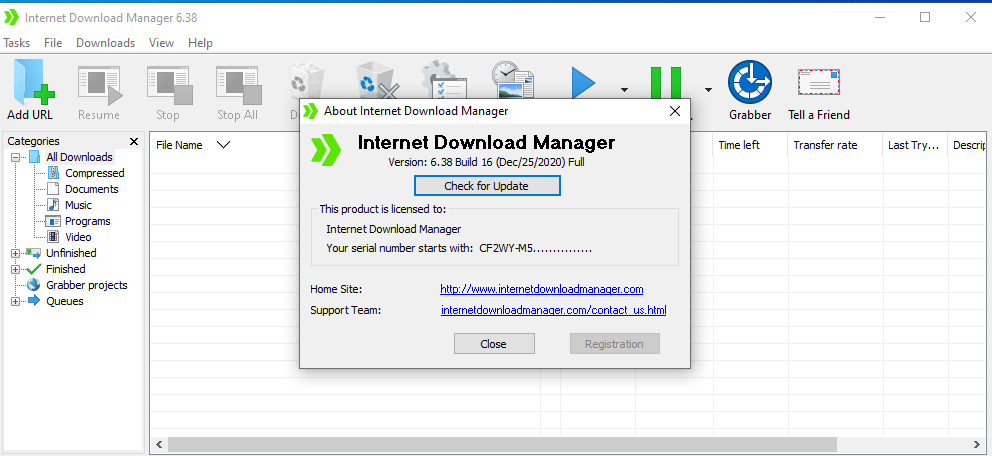992x456 pixels.
Task: Click the Music note category icon
Action: tap(54, 205)
